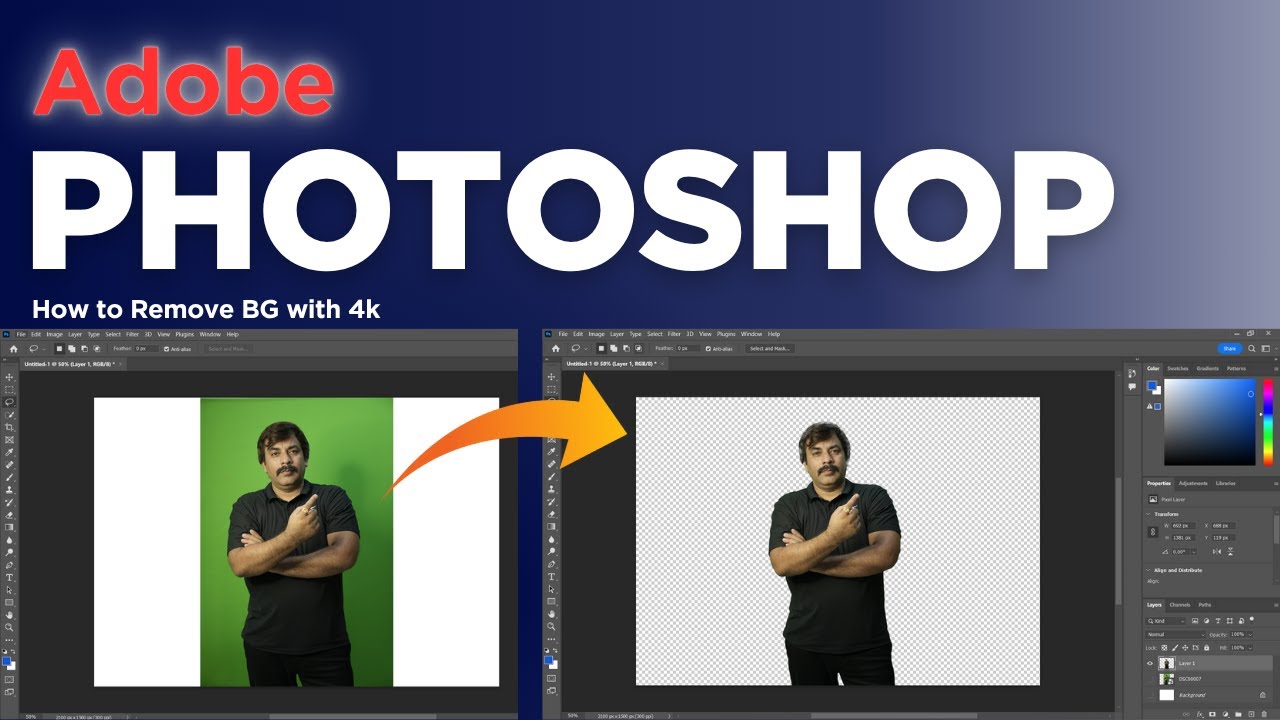Open the Layers panel flyout menu
1280x720 pixels.
click(1276, 605)
